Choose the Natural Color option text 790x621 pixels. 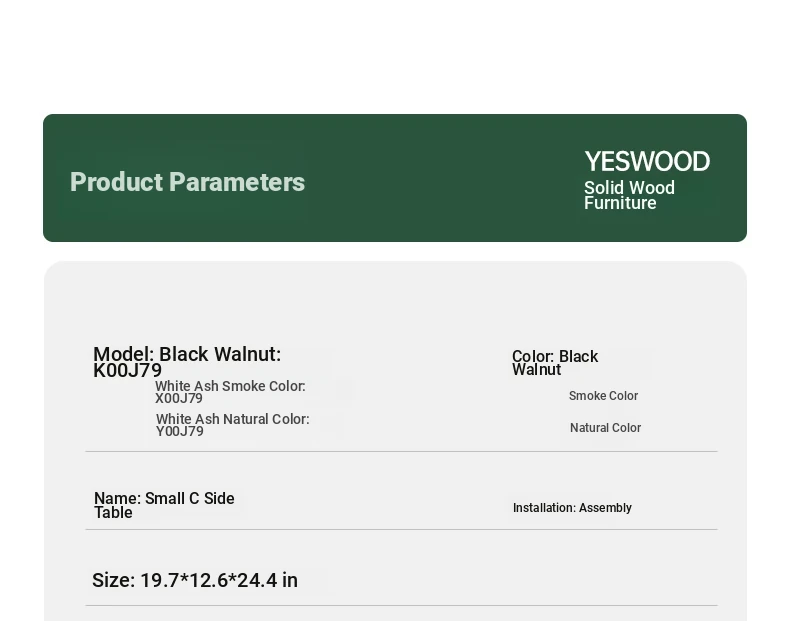tap(605, 428)
